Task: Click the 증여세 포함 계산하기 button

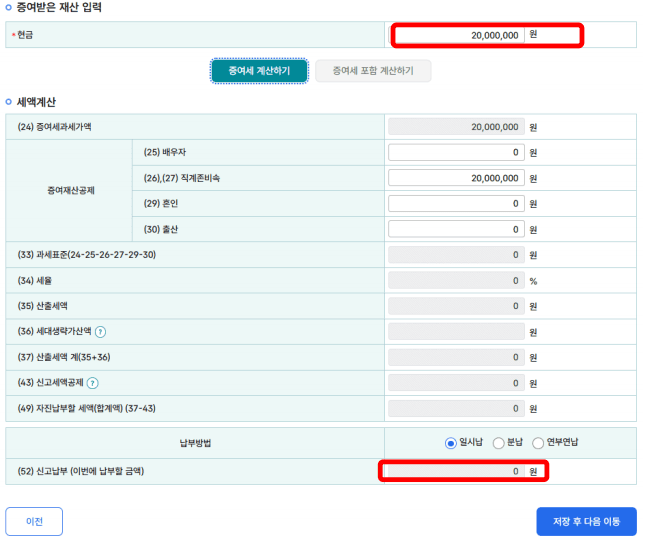Action: tap(373, 71)
